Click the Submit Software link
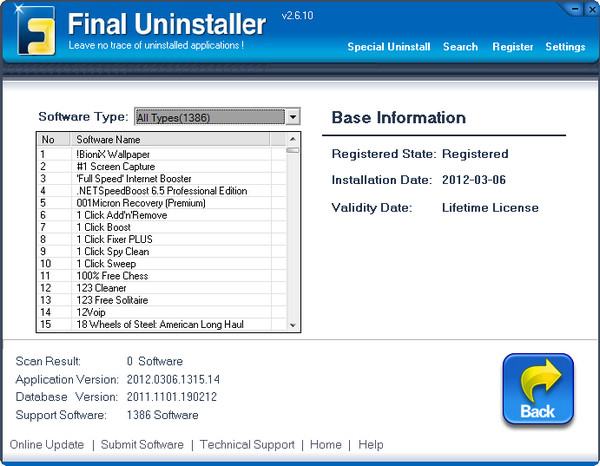The image size is (600, 466). pos(142,445)
